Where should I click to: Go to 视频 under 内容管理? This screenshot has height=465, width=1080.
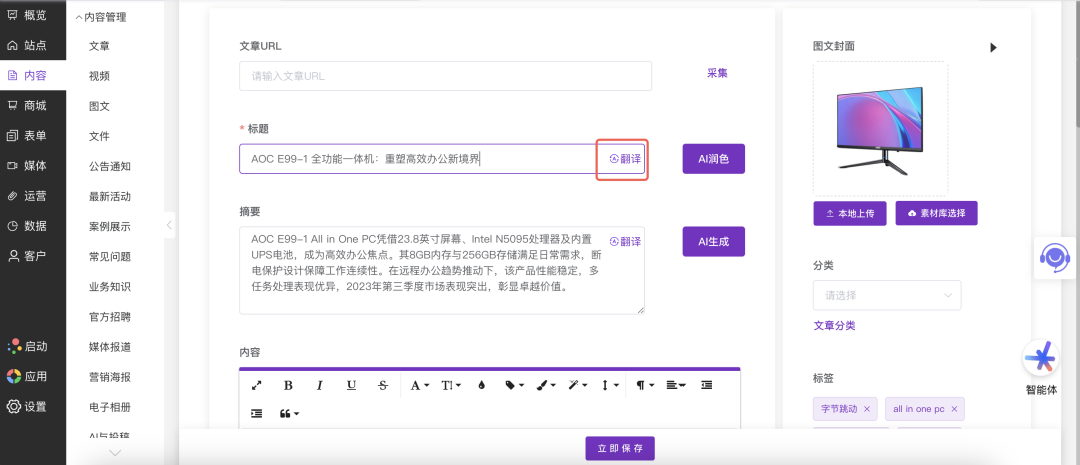click(x=99, y=76)
